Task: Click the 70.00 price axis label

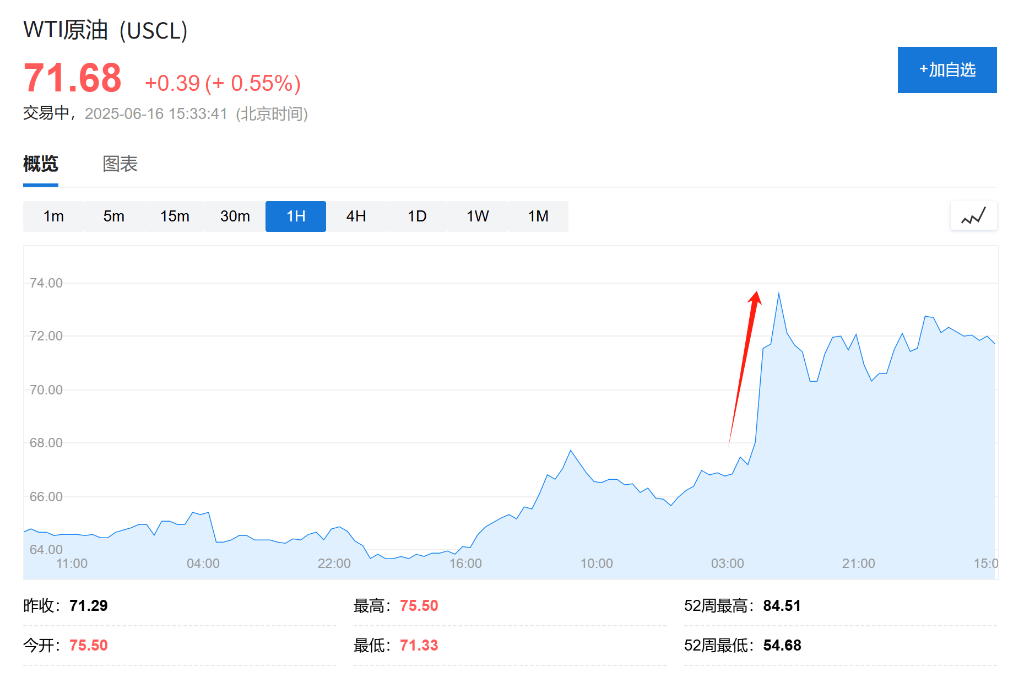Action: click(x=46, y=390)
